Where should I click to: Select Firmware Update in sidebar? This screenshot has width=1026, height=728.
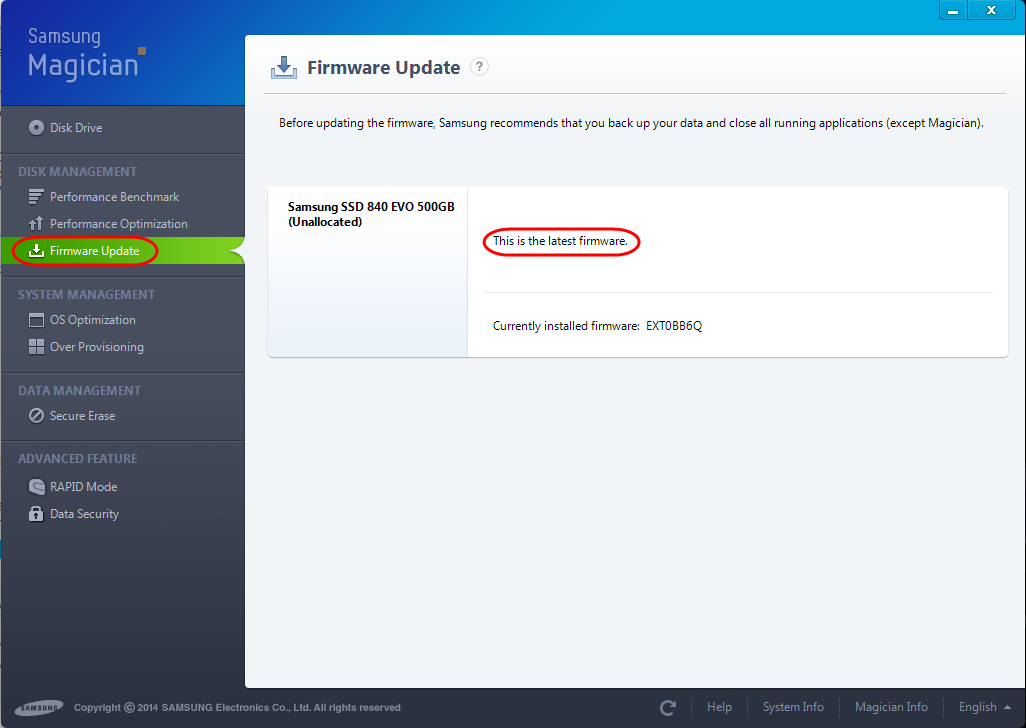tap(94, 251)
